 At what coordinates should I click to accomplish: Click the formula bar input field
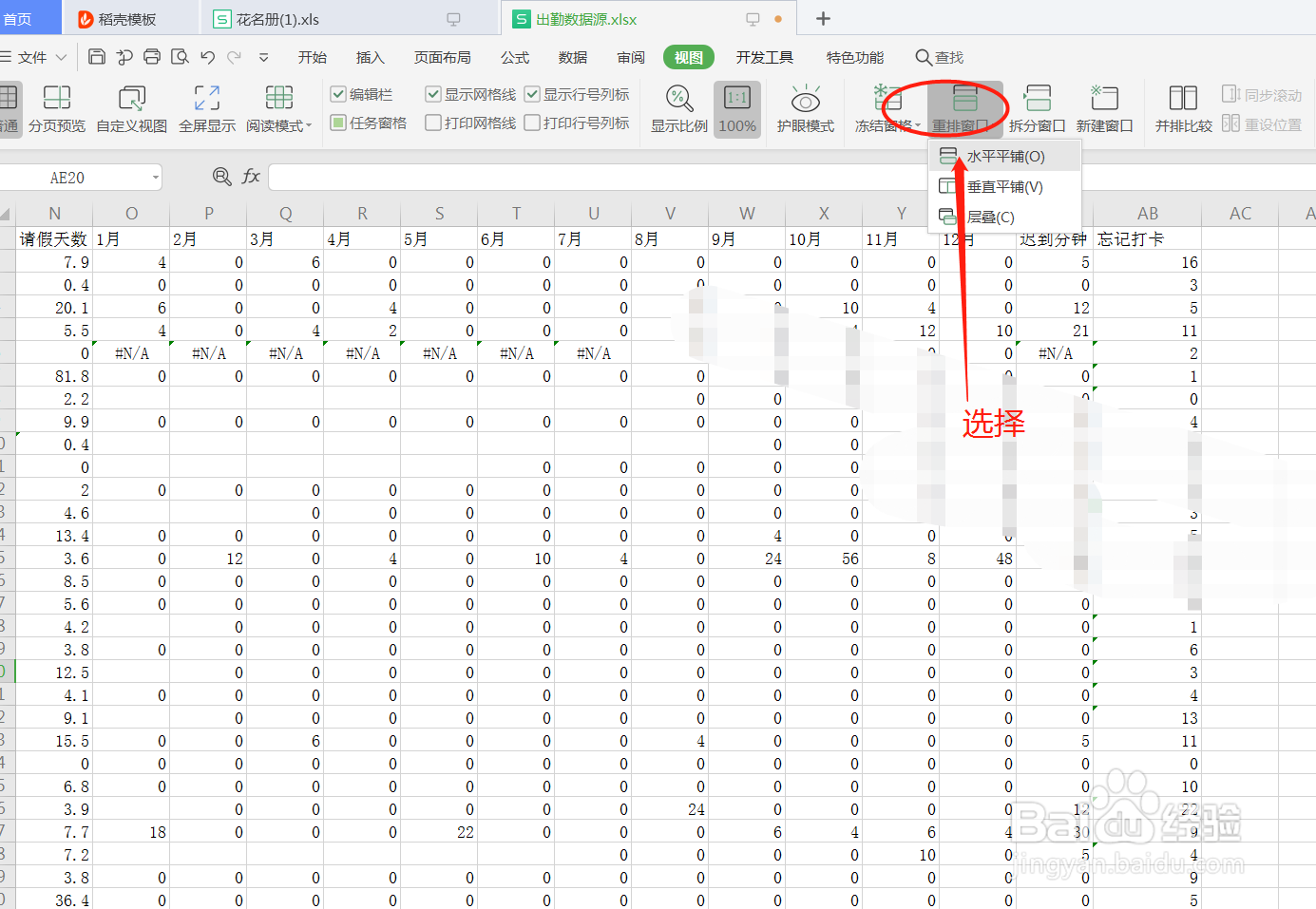[x=791, y=178]
